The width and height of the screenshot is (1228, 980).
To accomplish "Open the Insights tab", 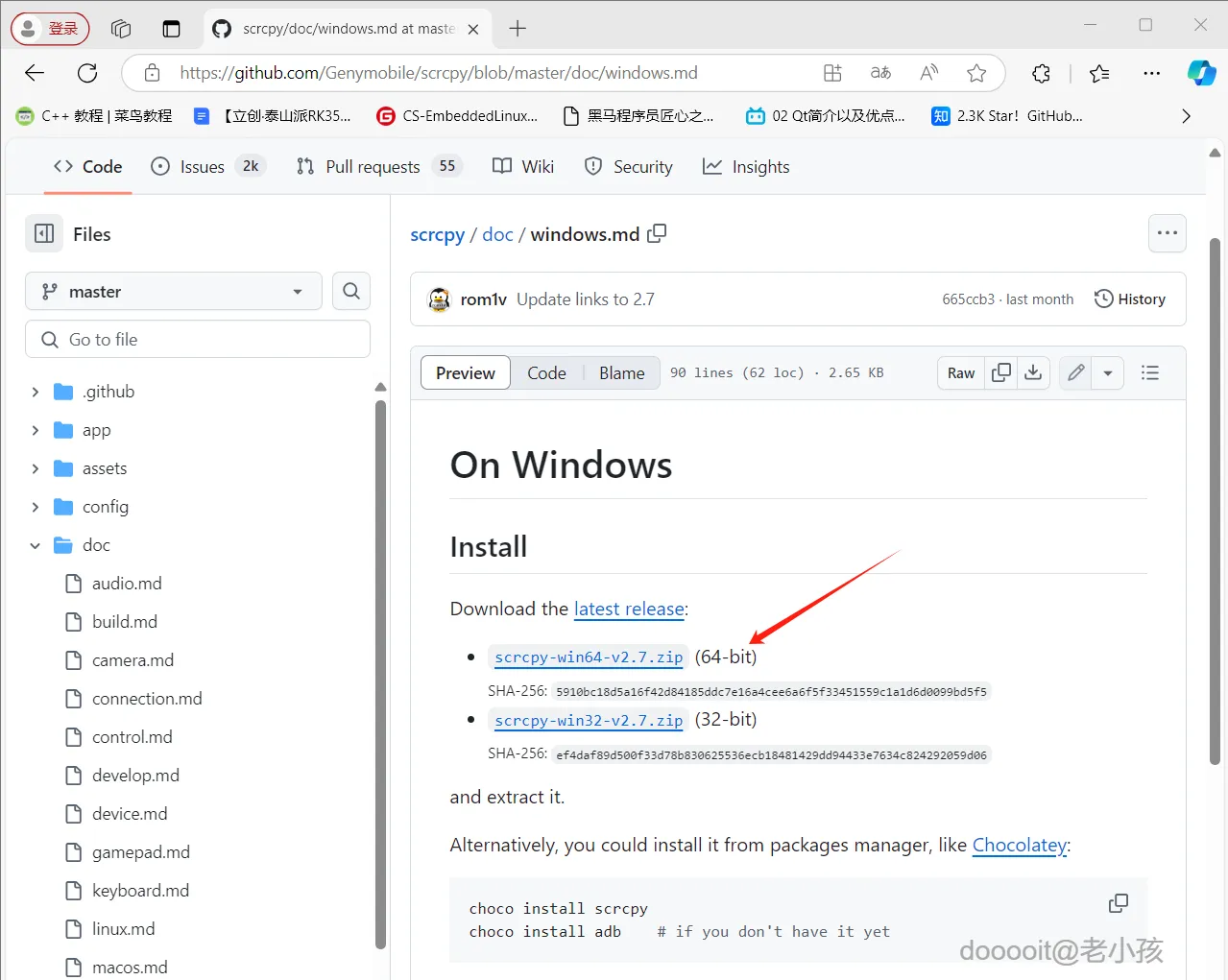I will coord(746,166).
